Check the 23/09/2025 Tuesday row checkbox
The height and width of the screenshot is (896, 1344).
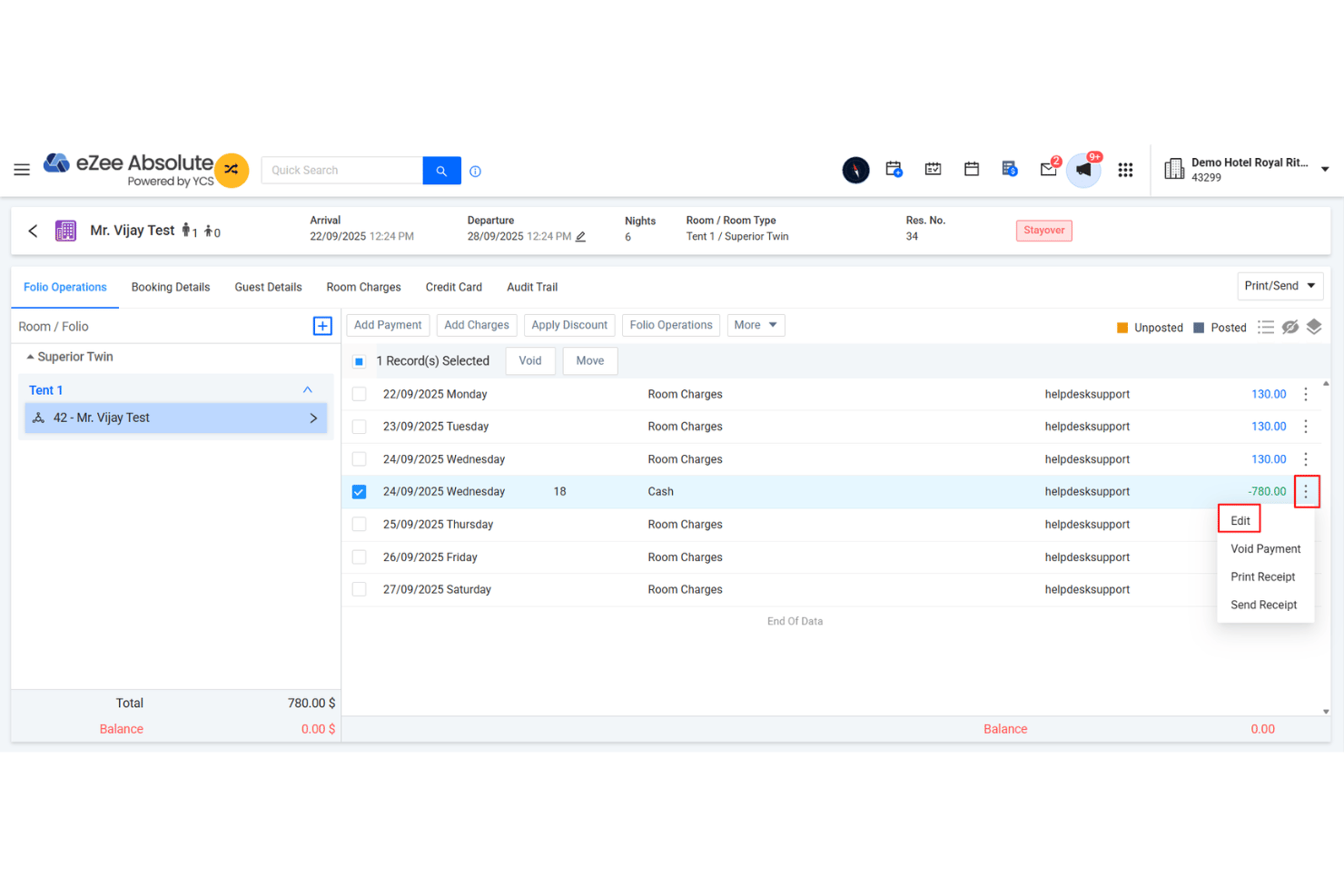359,427
